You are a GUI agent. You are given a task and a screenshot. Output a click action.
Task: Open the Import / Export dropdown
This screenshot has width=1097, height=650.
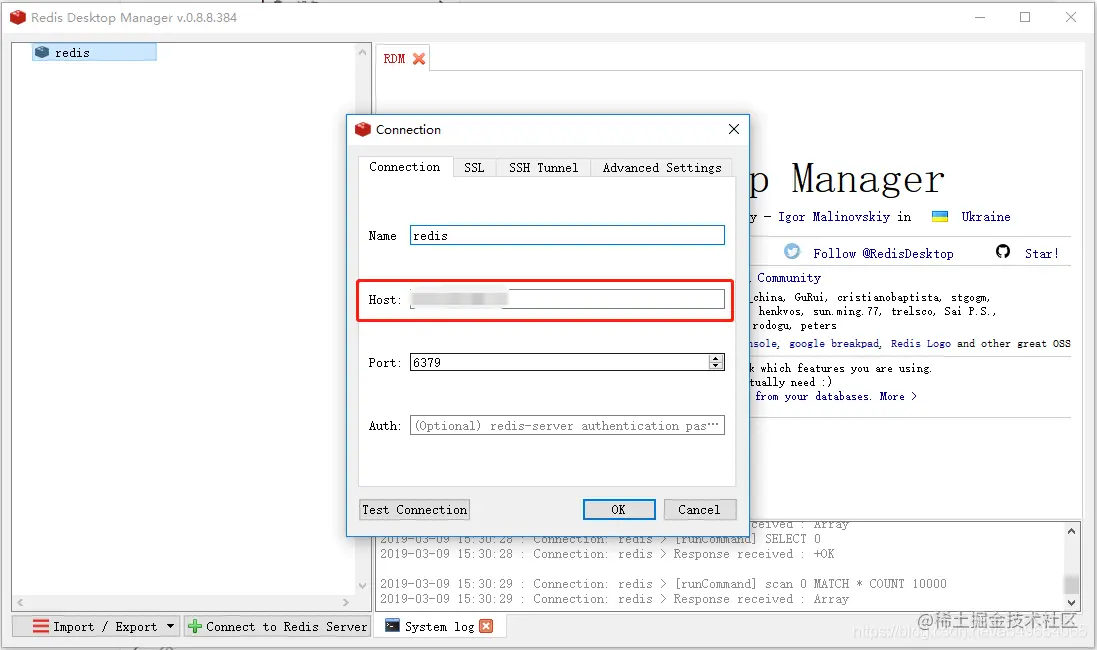coord(98,626)
